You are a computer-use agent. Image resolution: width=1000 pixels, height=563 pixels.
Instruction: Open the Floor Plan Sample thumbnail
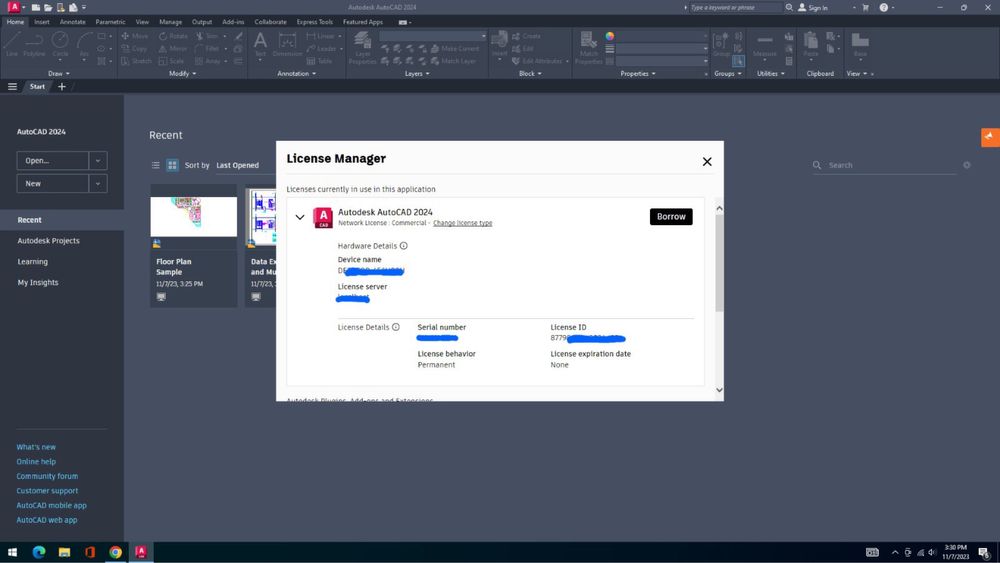click(x=193, y=217)
